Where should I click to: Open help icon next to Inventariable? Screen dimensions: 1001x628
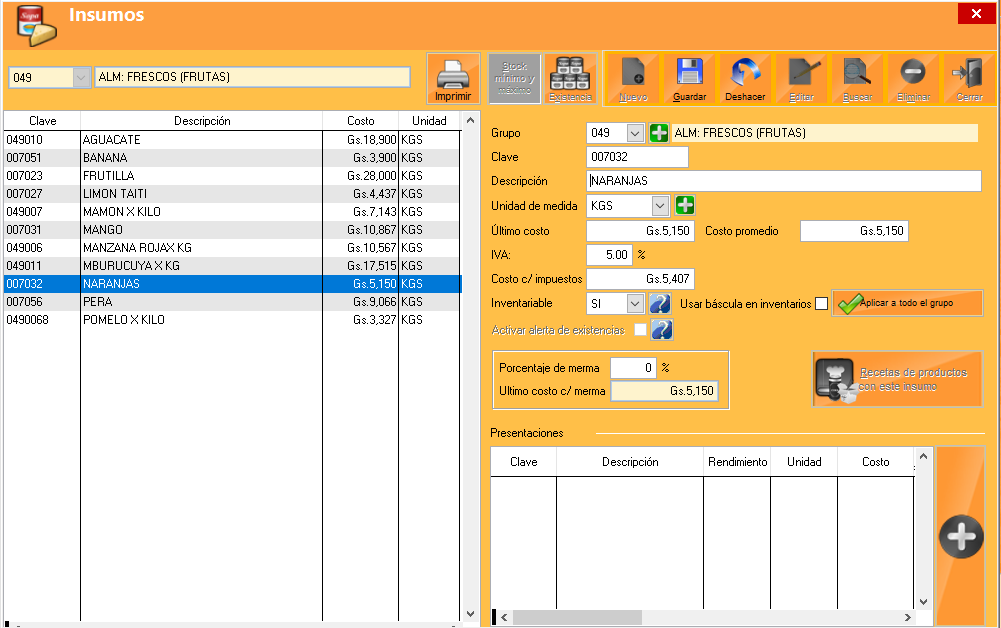pos(660,303)
